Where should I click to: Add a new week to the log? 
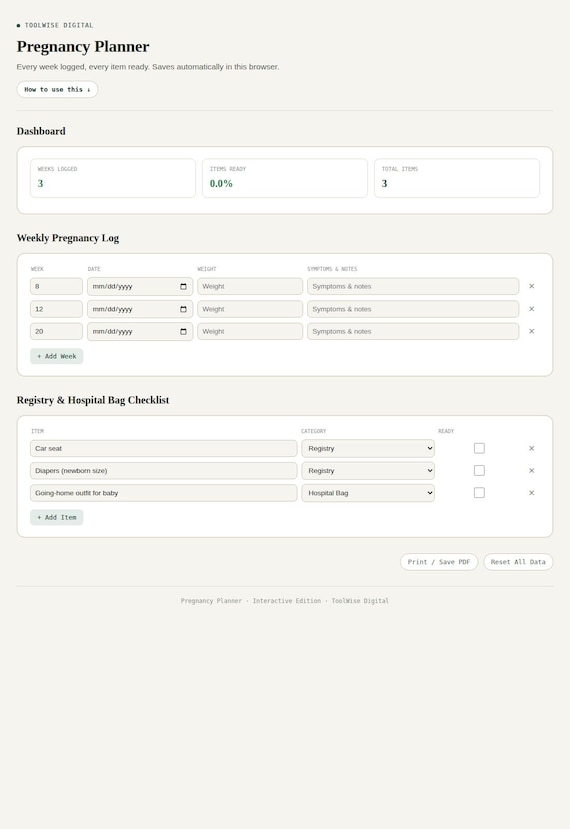(57, 356)
